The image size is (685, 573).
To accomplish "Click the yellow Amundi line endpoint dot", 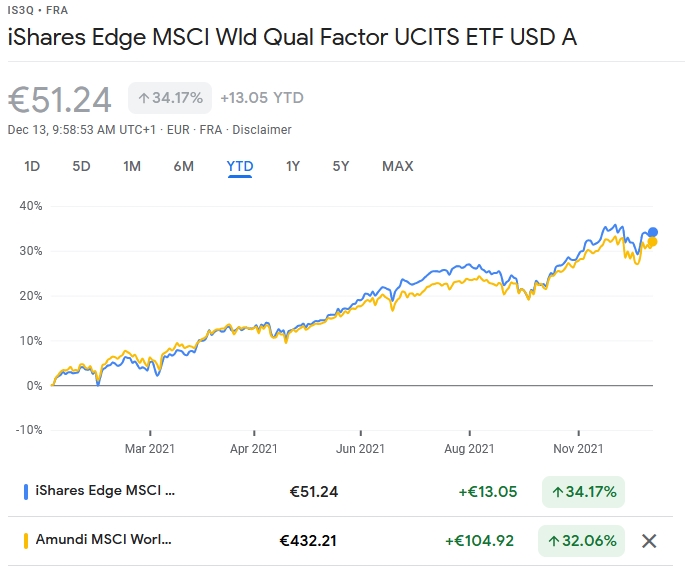I will coord(653,242).
